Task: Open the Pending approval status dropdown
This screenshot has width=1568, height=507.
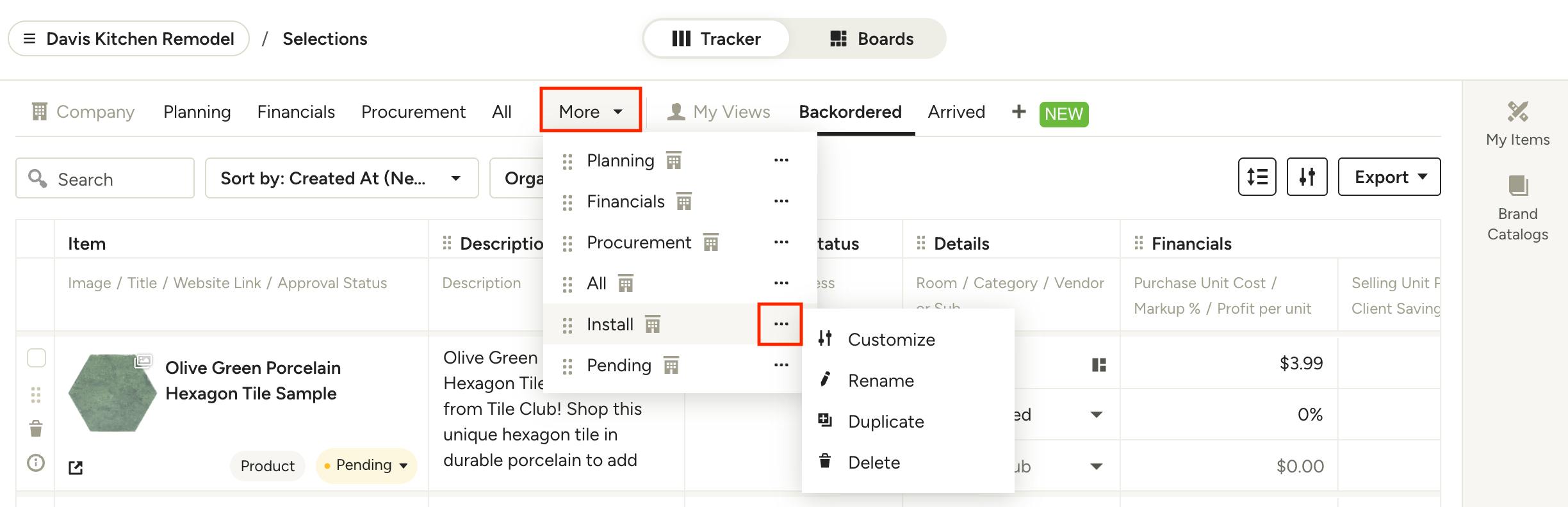Action: click(366, 465)
